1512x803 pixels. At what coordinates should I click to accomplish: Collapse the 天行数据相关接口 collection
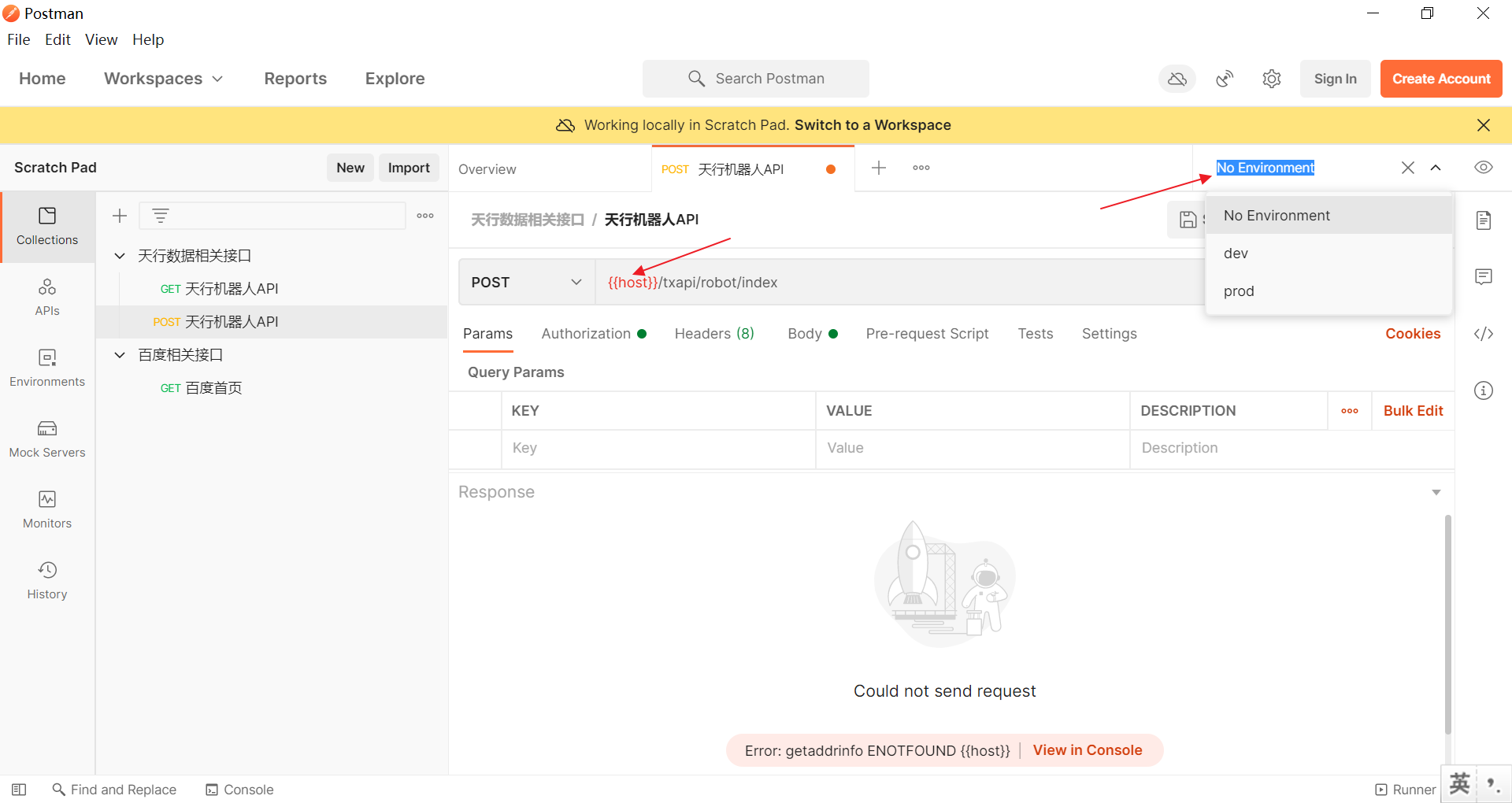click(120, 256)
